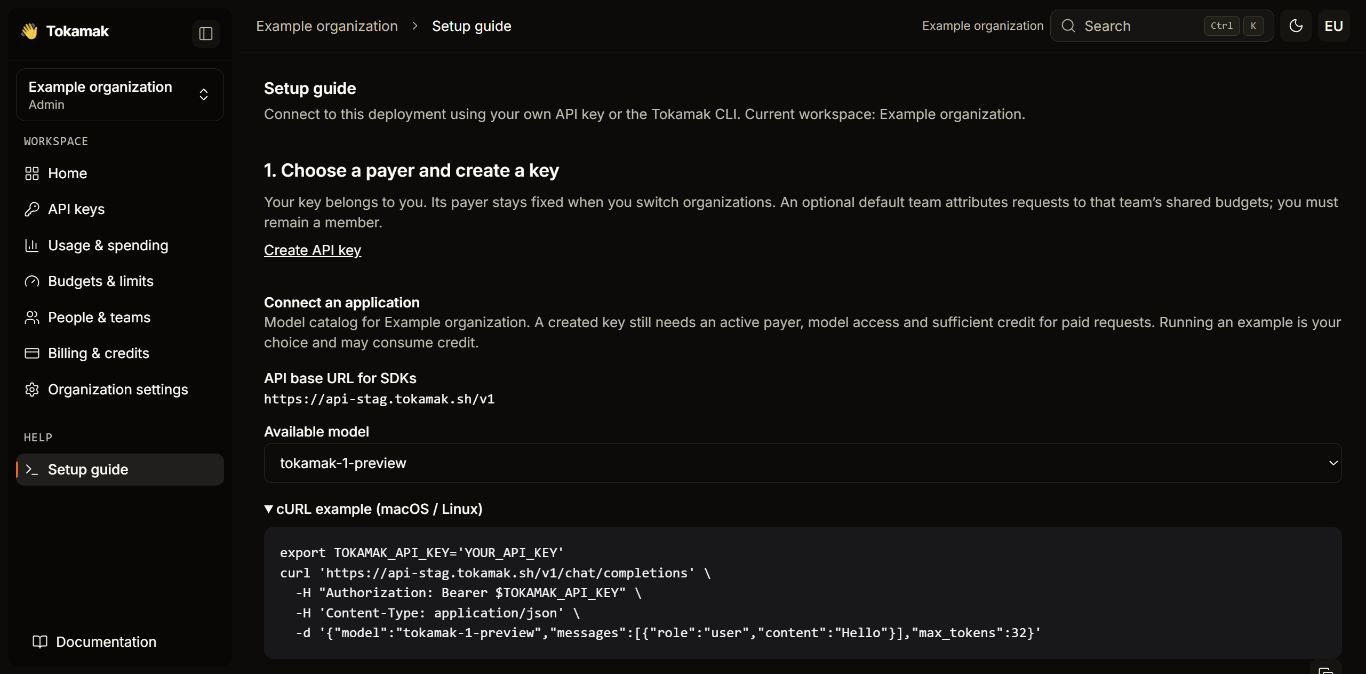Click Example organization breadcrumb
The height and width of the screenshot is (674, 1366).
[327, 26]
